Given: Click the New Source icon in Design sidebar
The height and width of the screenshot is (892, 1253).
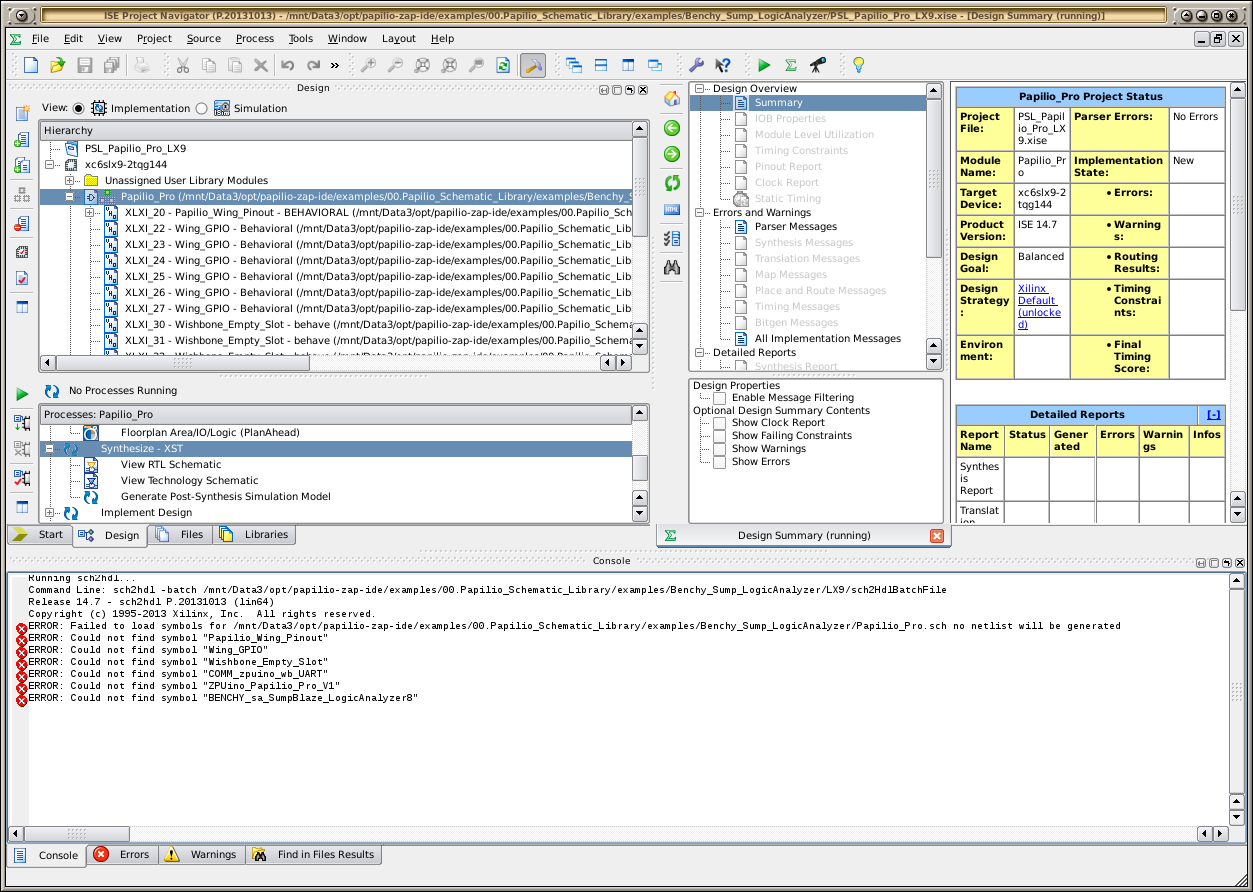Looking at the screenshot, I should tap(22, 113).
